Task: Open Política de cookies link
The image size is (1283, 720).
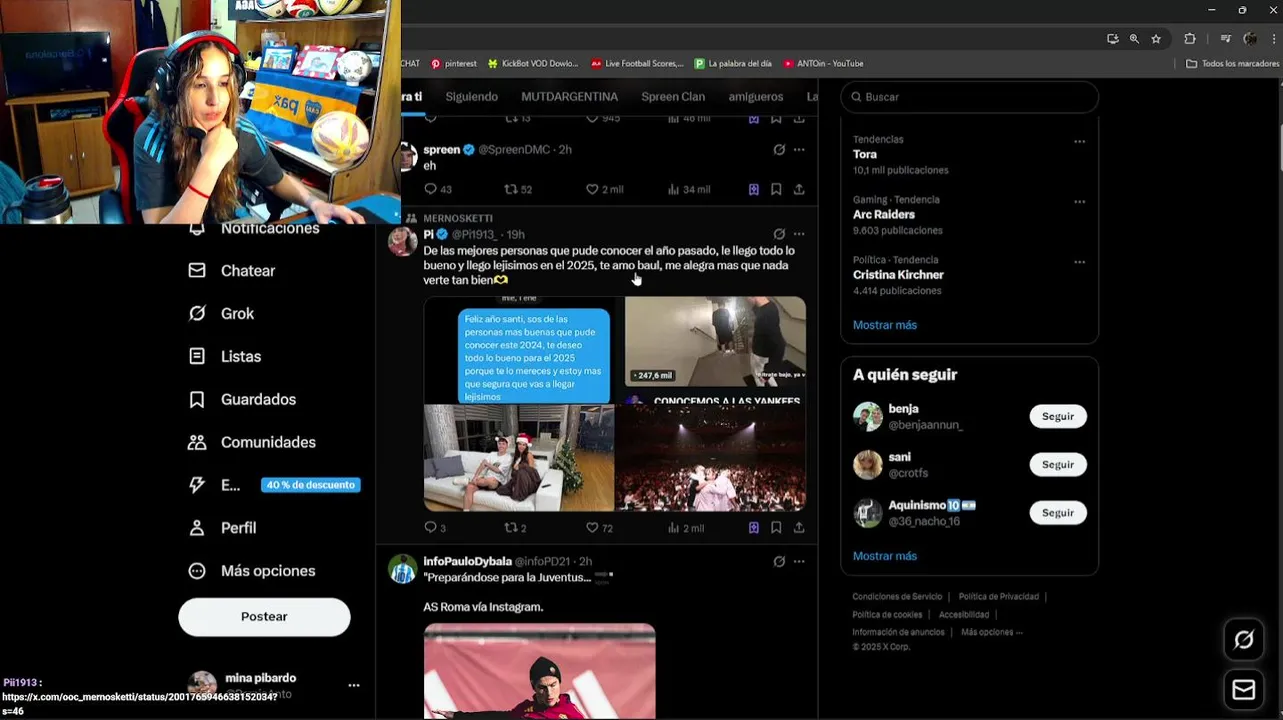Action: 887,615
